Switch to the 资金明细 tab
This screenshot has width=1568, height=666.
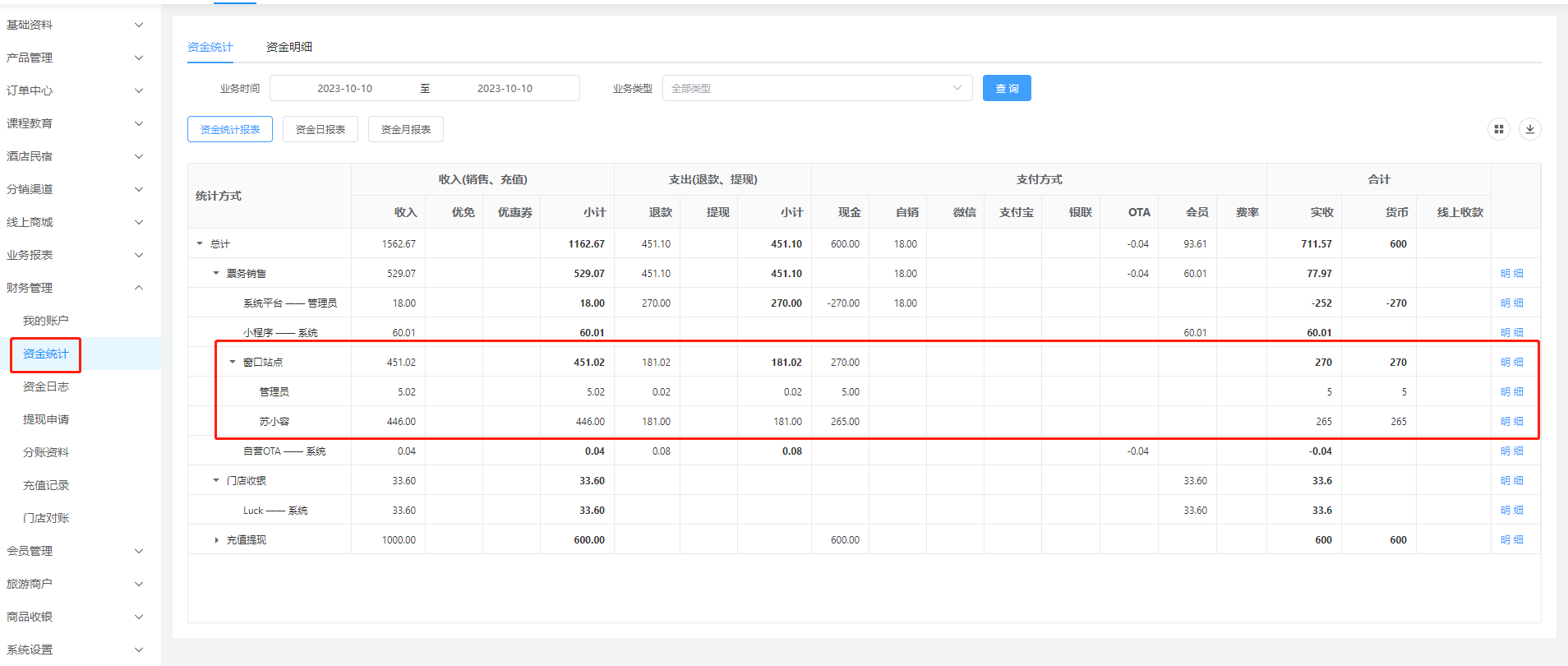coord(288,47)
